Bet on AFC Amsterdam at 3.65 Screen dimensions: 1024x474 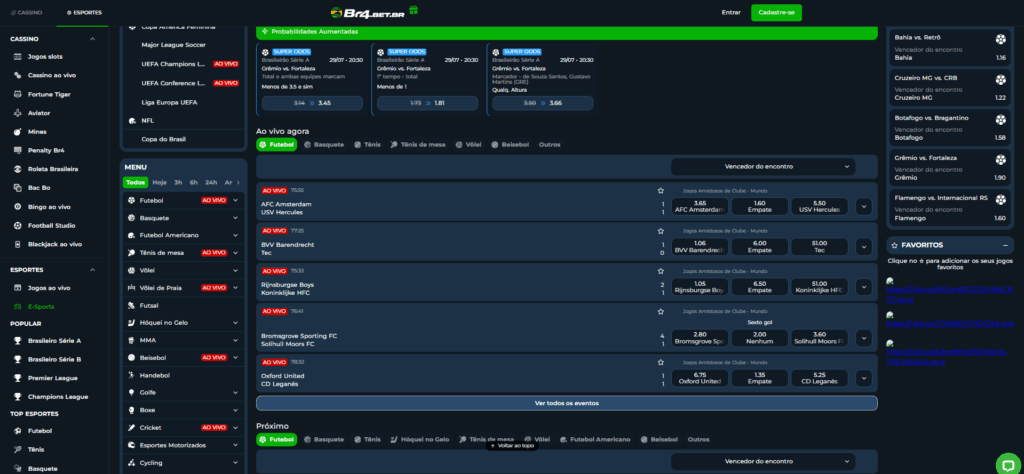[x=699, y=206]
